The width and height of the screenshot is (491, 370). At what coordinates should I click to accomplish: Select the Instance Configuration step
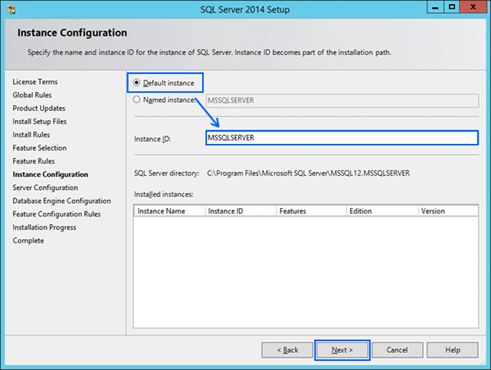pyautogui.click(x=50, y=174)
